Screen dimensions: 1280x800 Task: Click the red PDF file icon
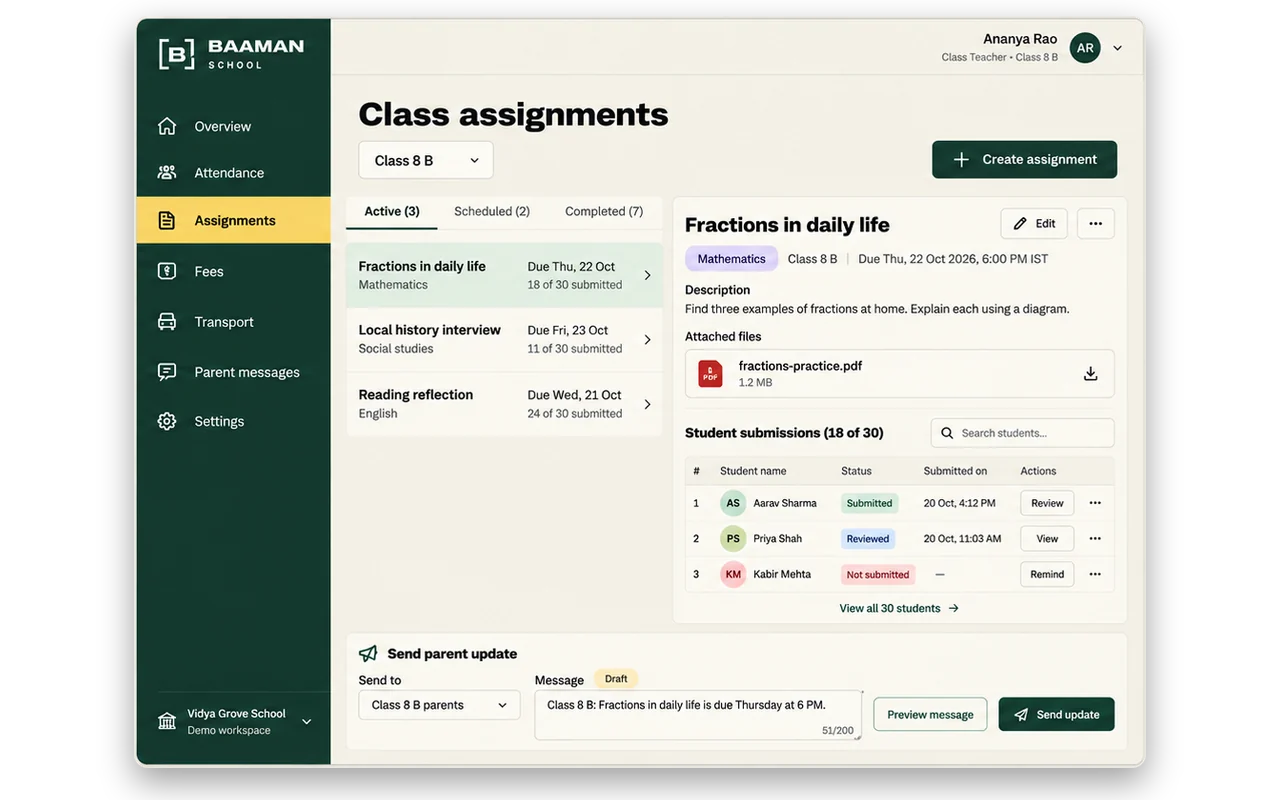710,373
